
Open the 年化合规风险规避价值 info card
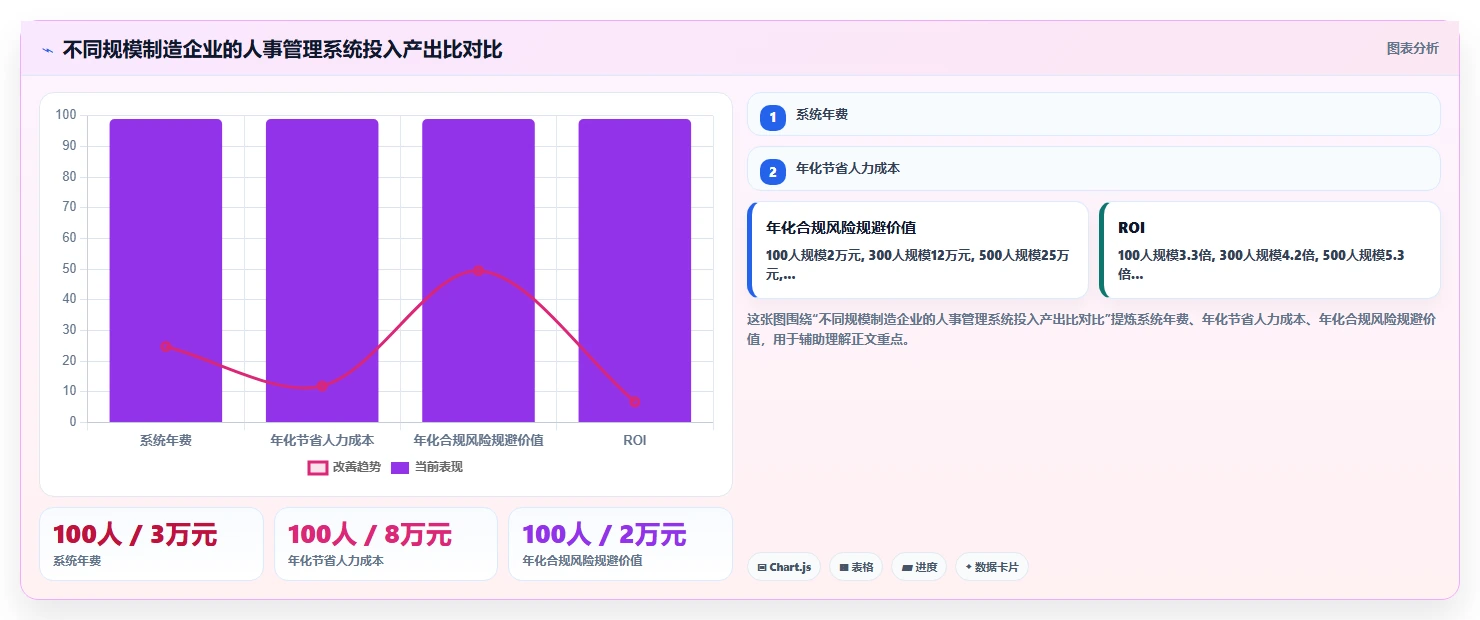917,250
